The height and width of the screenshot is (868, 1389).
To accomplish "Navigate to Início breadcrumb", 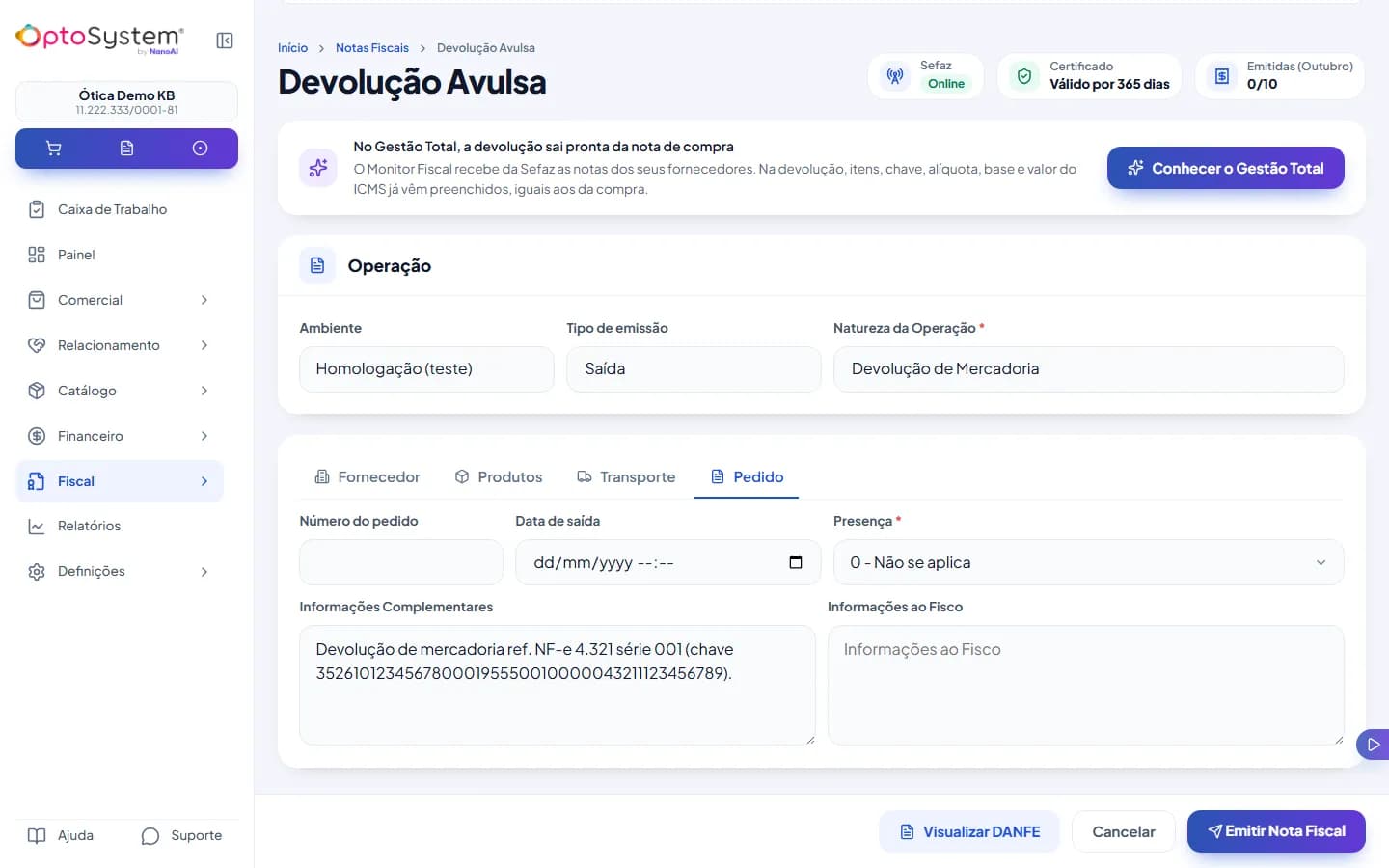I will pyautogui.click(x=292, y=48).
